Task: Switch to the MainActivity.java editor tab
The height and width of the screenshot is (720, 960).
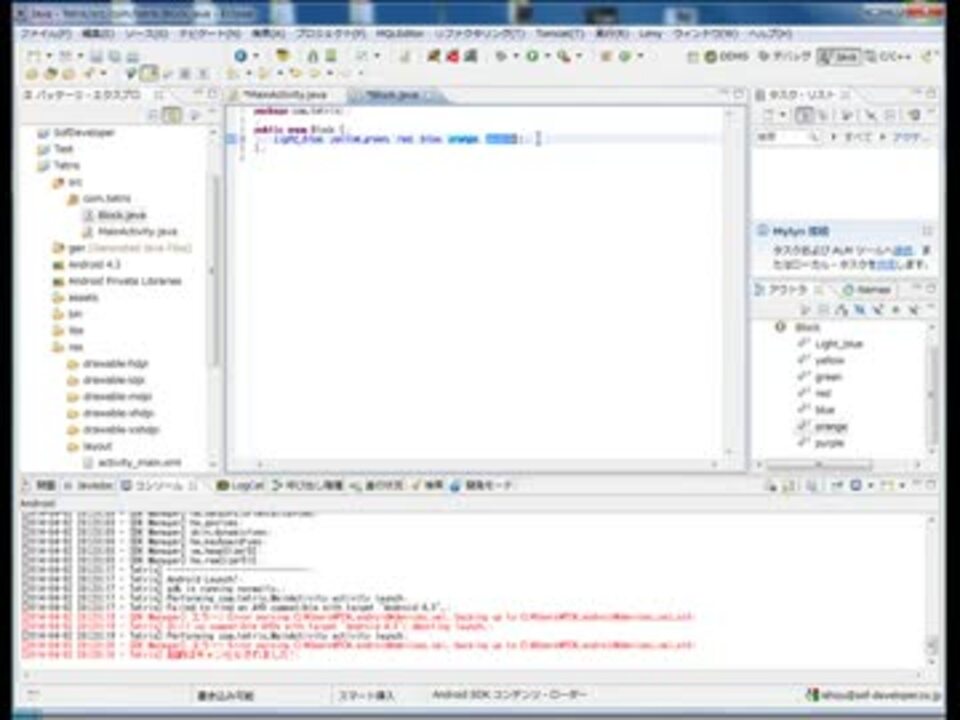Action: coord(285,95)
